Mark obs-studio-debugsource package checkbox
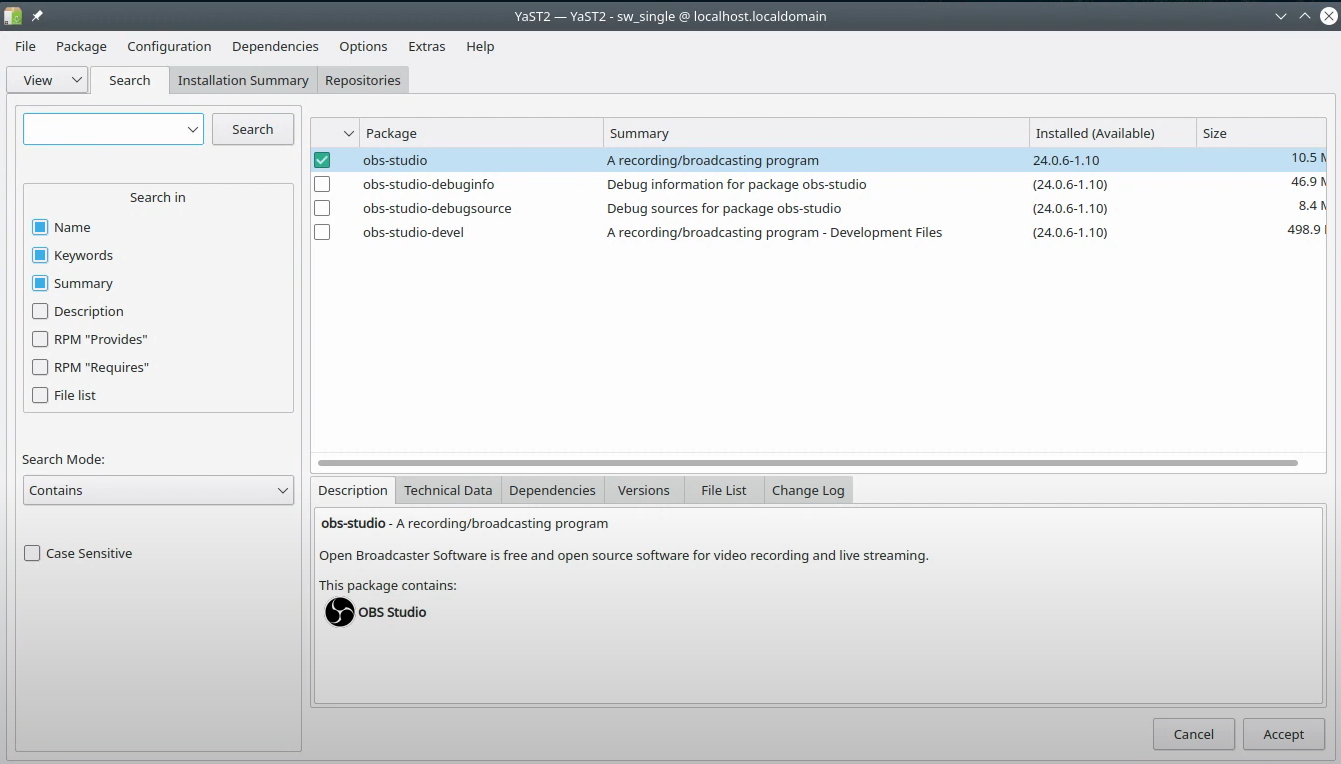Viewport: 1341px width, 764px height. (x=322, y=208)
